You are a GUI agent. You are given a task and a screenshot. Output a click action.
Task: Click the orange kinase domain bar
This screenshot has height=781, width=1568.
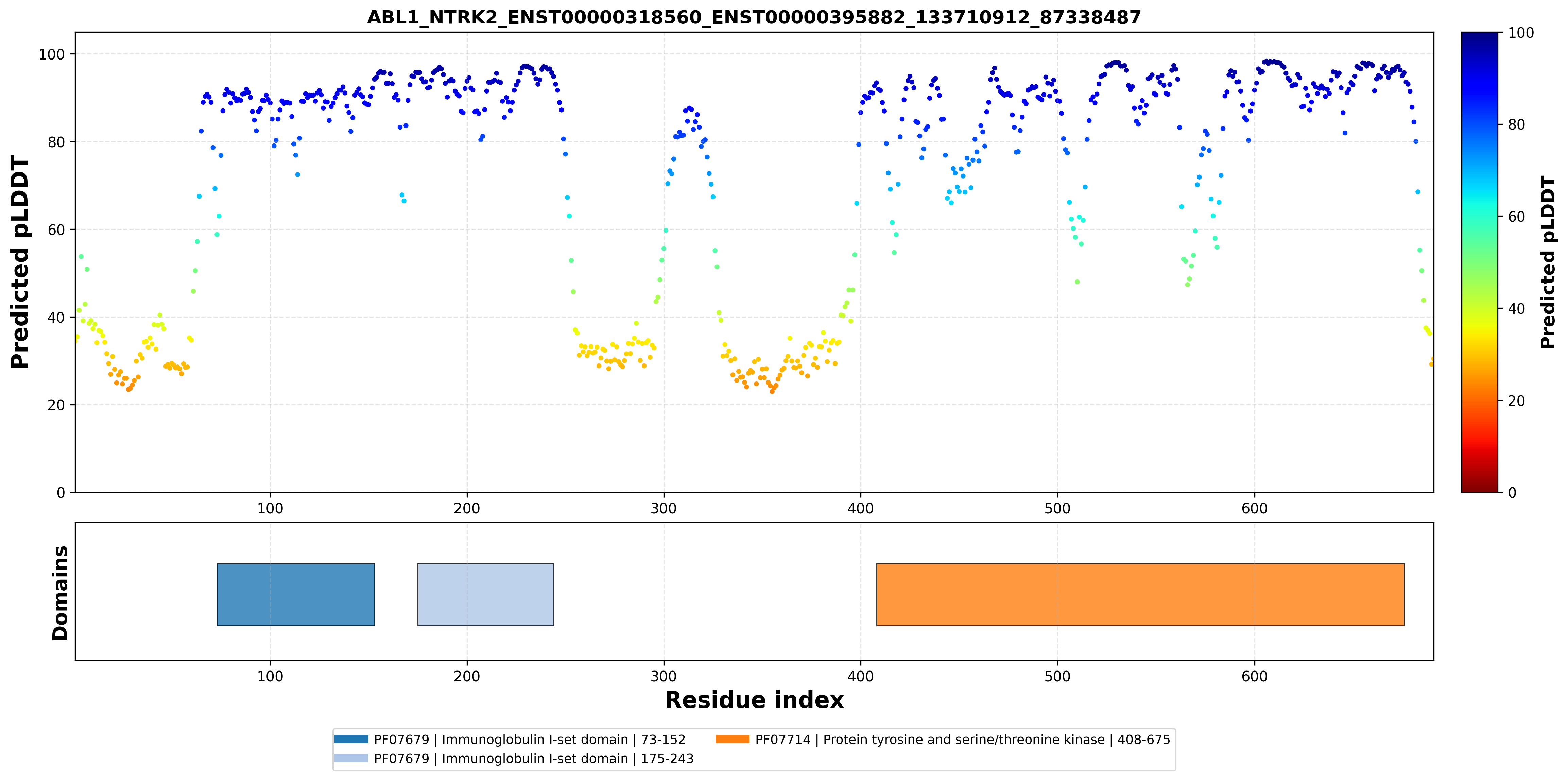click(1140, 594)
